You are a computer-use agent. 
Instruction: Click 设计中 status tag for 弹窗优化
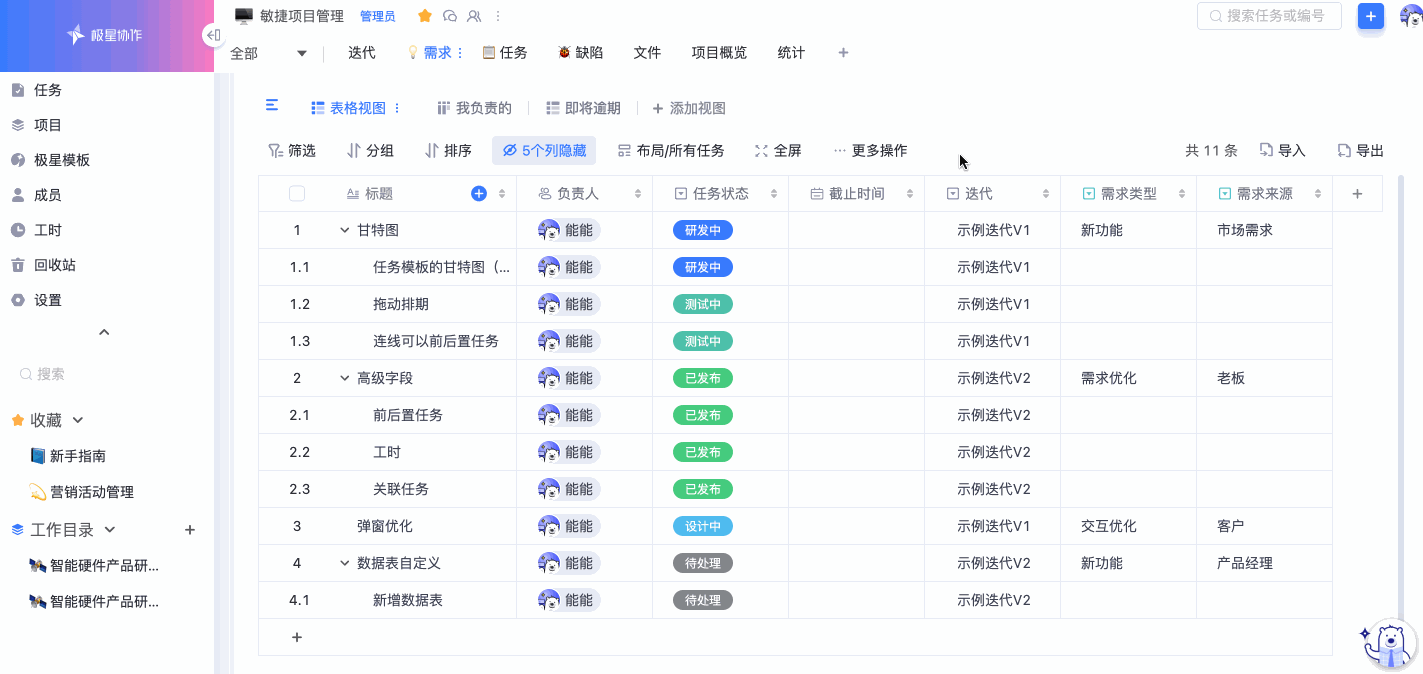[x=703, y=526]
